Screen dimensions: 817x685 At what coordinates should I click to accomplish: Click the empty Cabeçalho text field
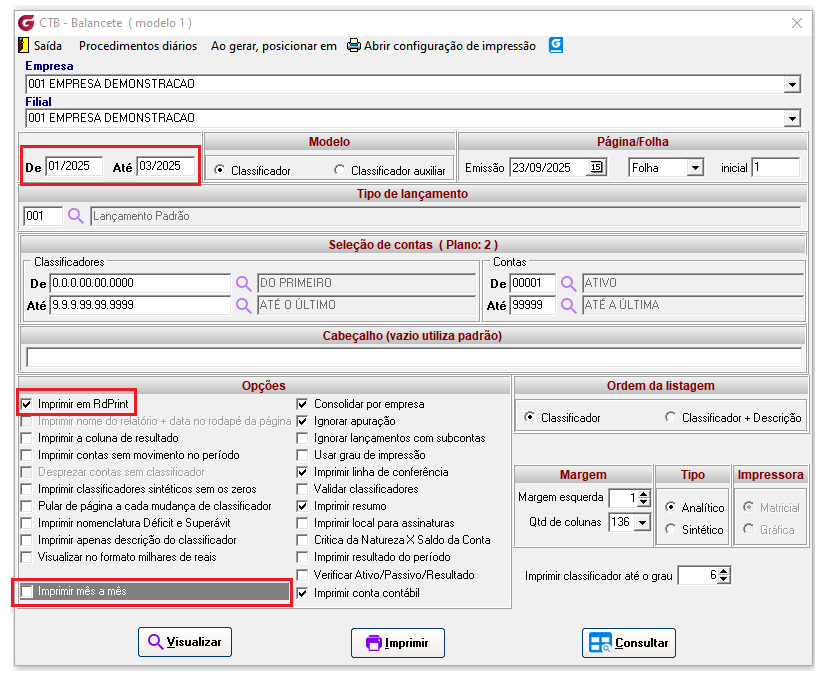414,357
